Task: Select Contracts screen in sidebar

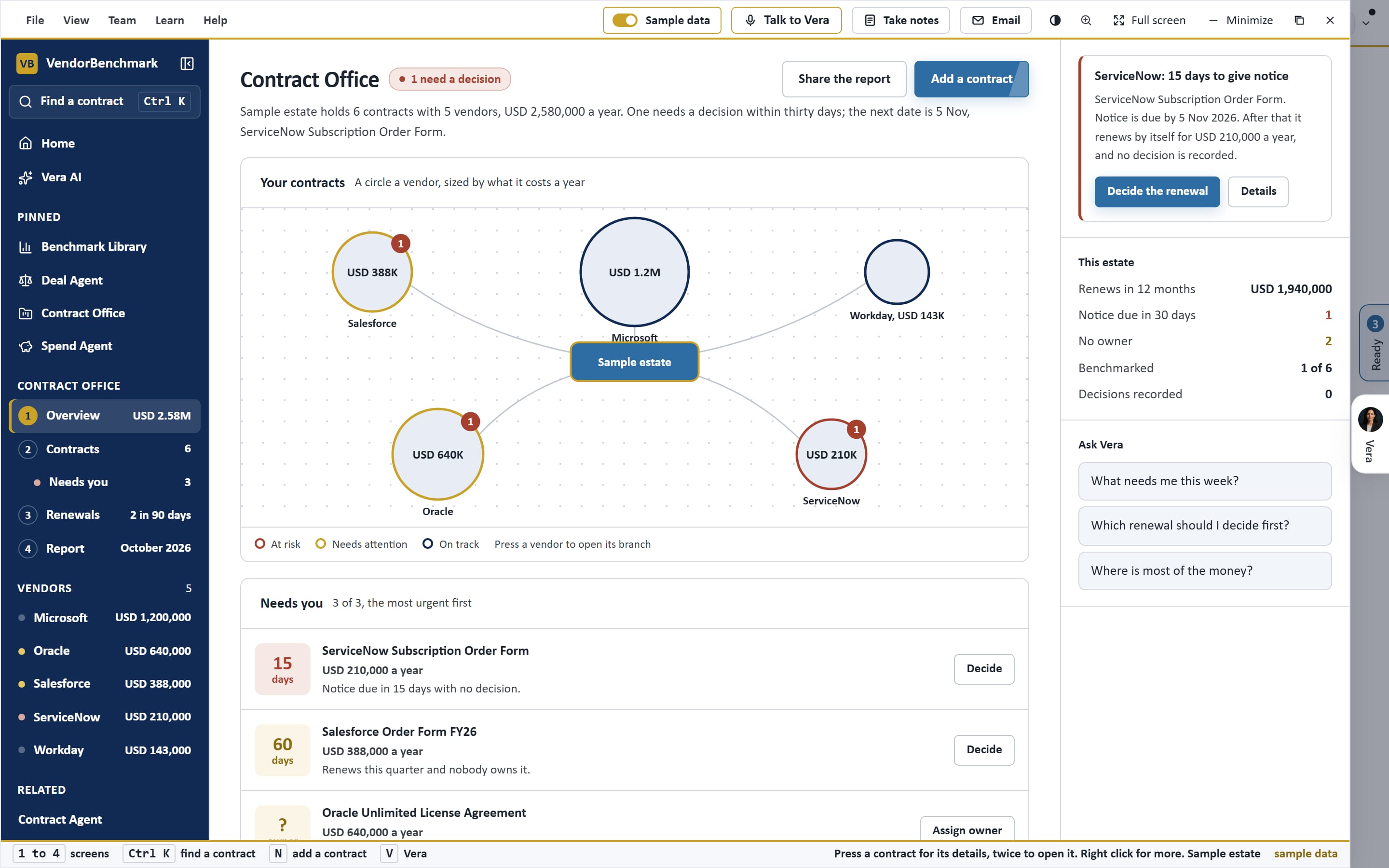Action: pos(105,449)
